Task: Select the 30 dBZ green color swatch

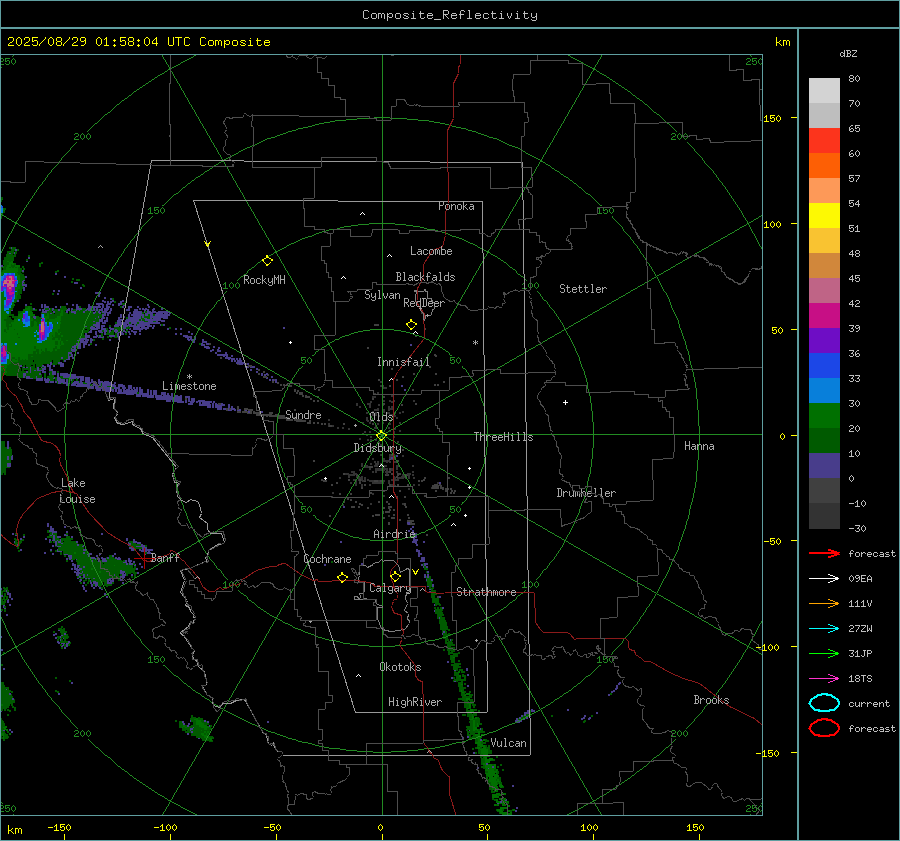Action: coord(824,416)
